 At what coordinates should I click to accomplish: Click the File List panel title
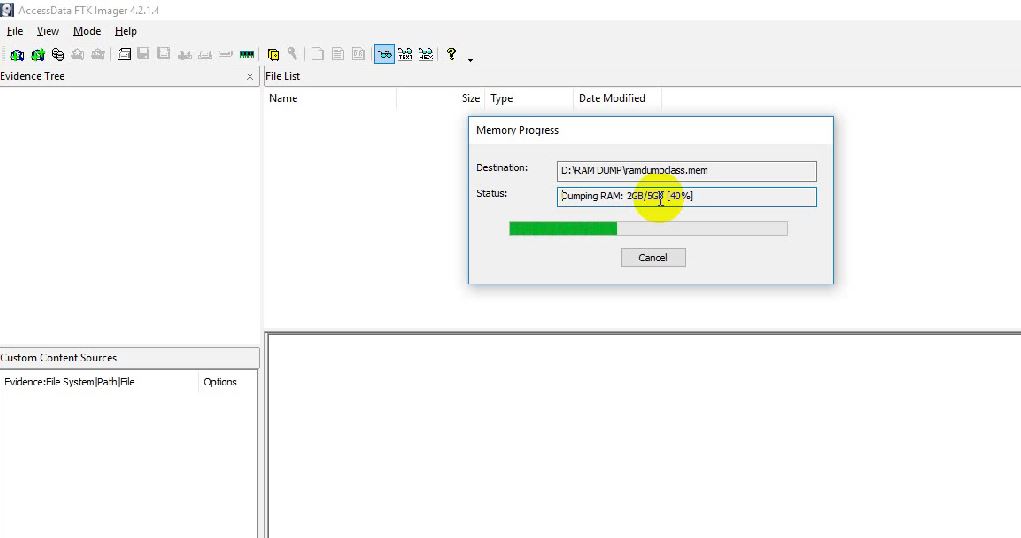(283, 76)
